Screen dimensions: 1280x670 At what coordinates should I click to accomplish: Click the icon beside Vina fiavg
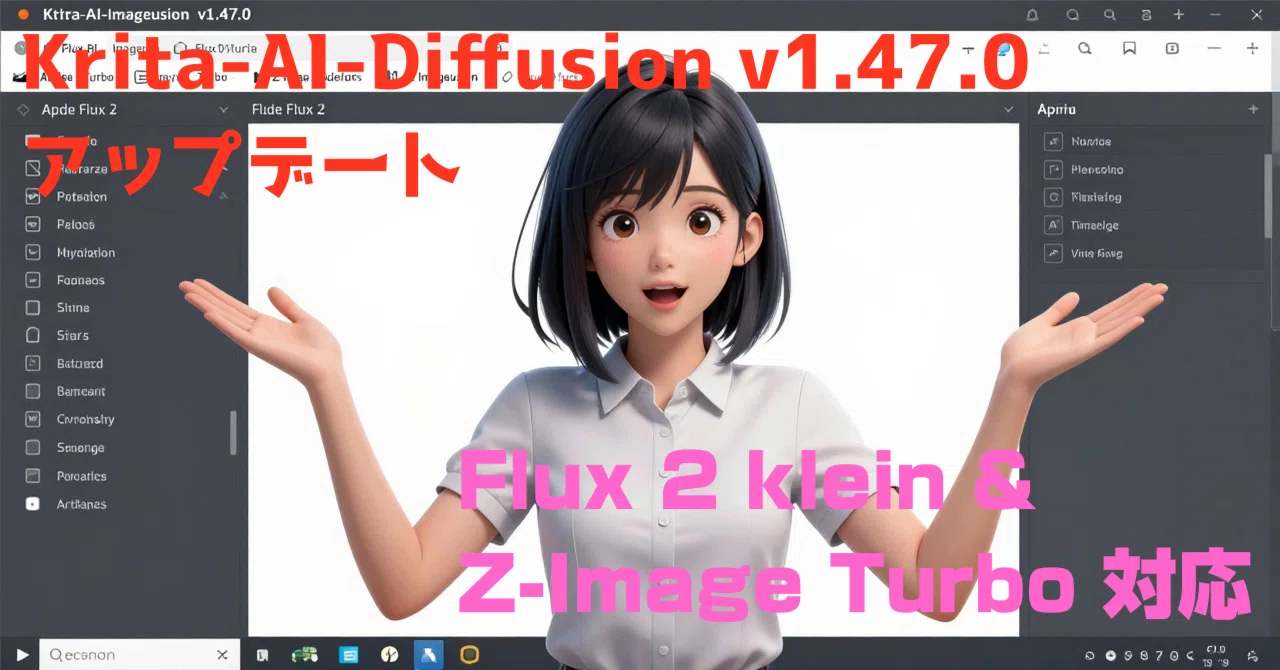click(1052, 254)
